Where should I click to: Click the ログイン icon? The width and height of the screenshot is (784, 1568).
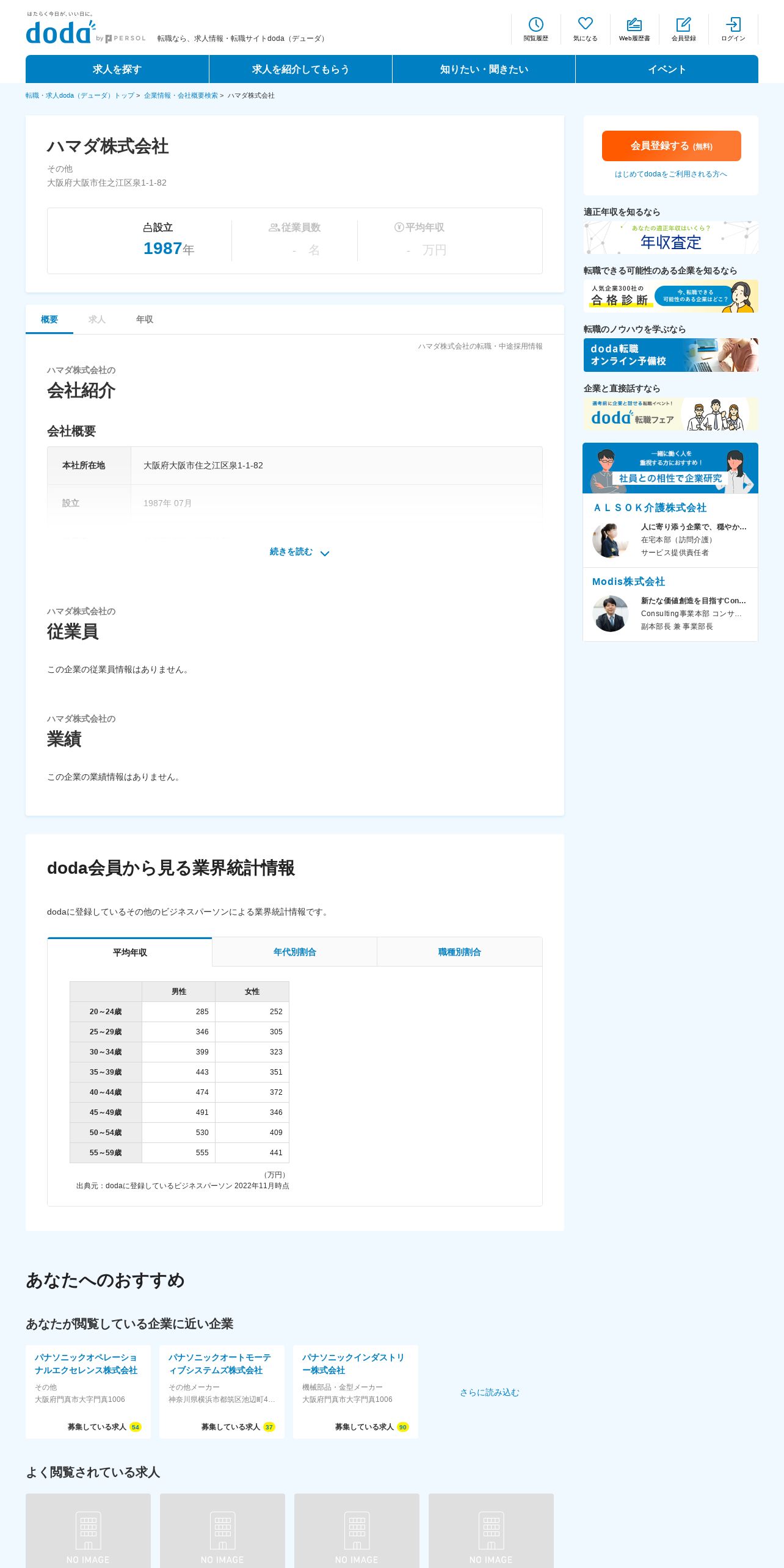733,24
